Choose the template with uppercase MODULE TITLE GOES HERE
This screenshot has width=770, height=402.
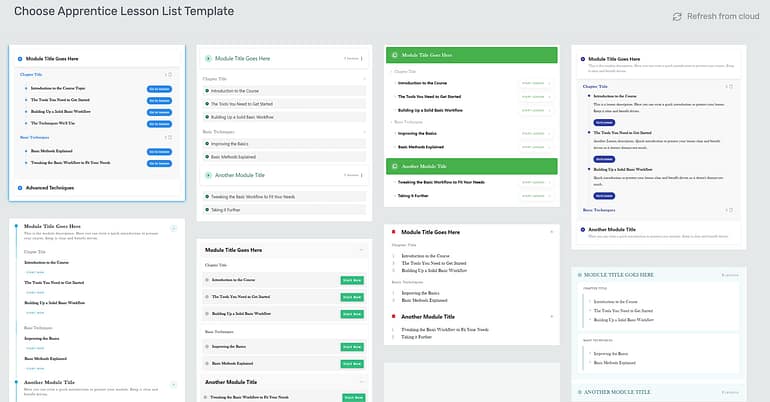tap(659, 334)
